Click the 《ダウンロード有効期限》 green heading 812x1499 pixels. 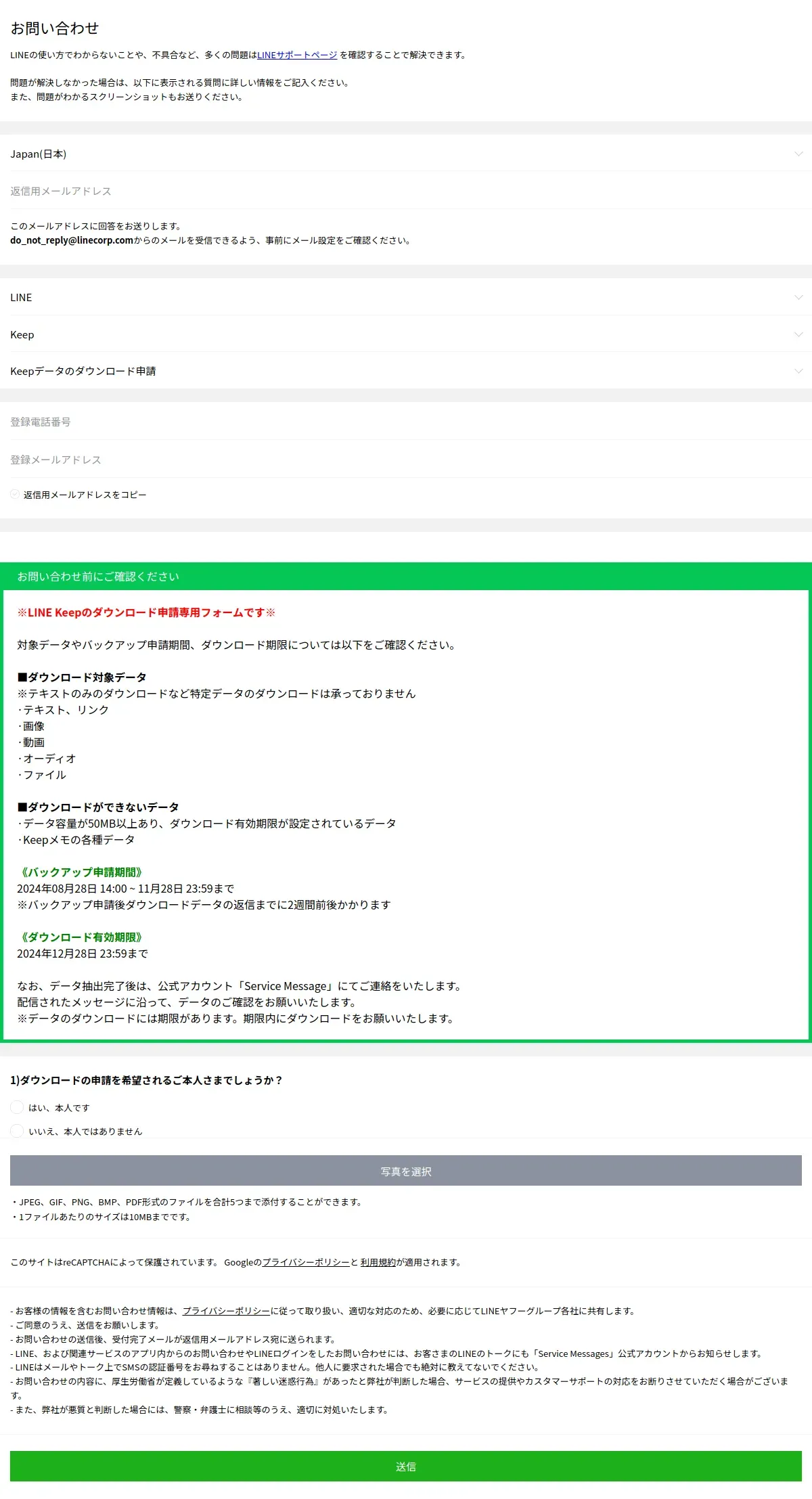(x=82, y=937)
